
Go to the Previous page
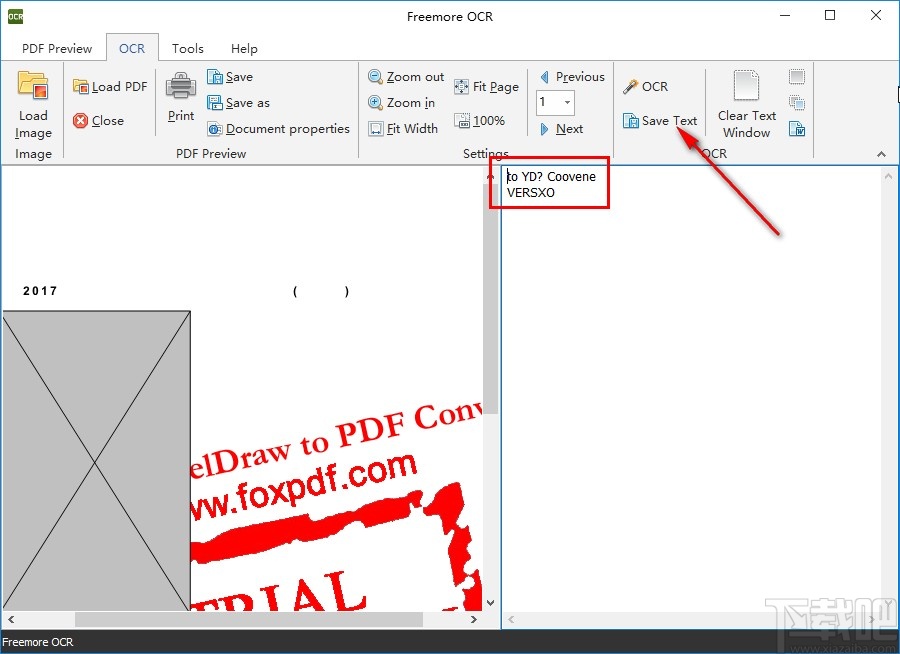(x=572, y=76)
